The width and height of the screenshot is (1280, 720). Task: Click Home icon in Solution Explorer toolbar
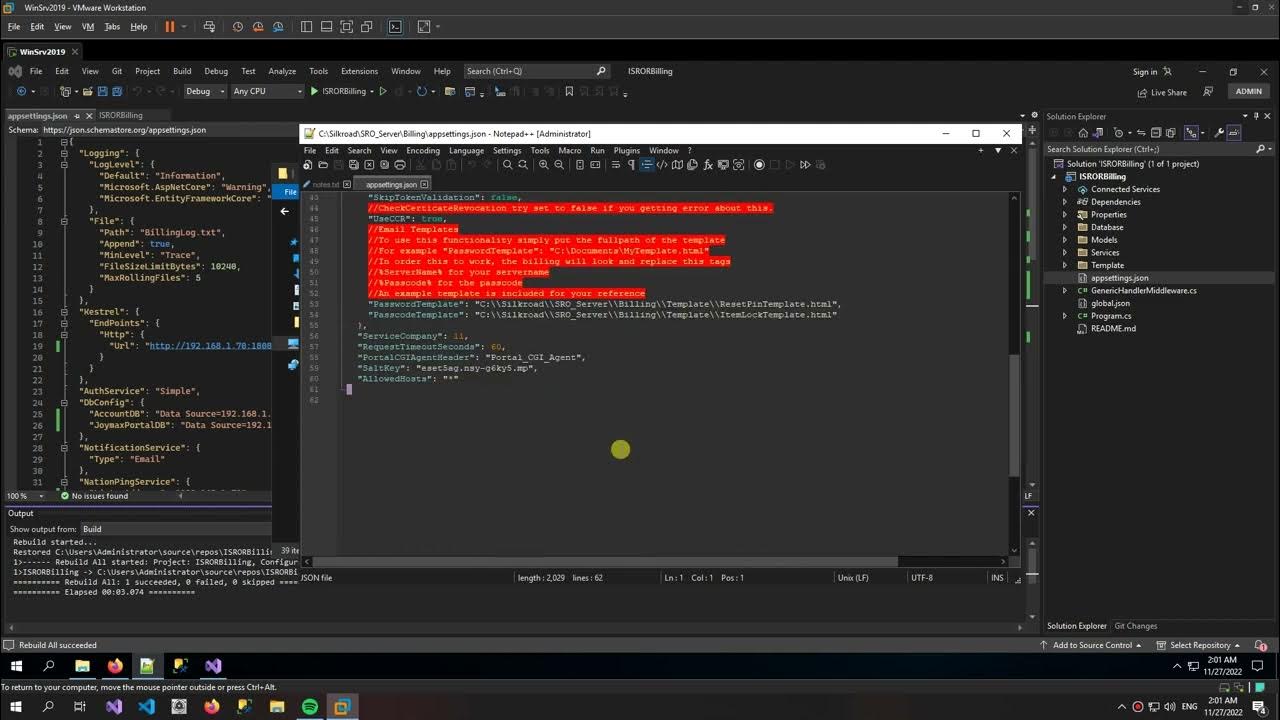1083,133
